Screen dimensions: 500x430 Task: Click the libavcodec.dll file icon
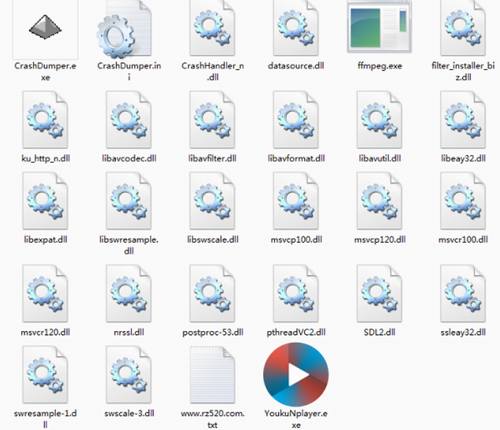click(x=129, y=120)
